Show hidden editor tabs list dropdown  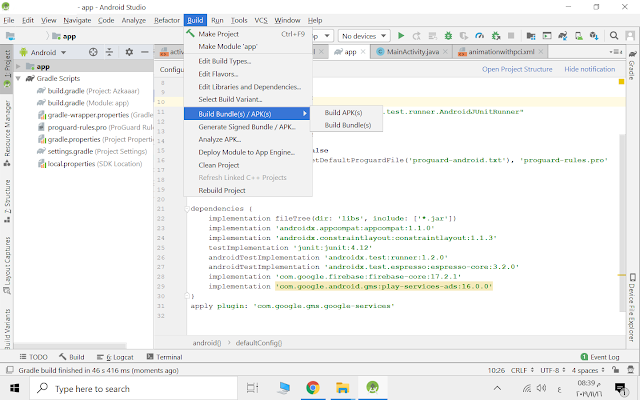point(616,52)
